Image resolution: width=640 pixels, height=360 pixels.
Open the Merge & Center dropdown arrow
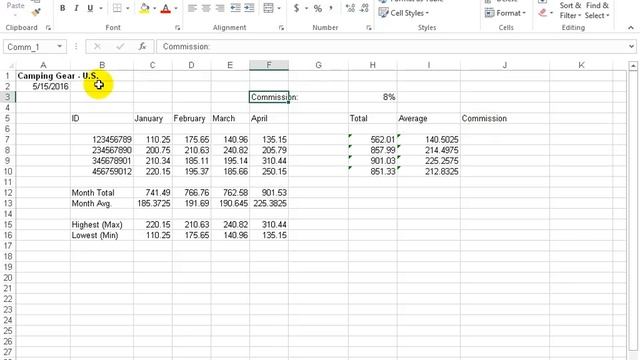(279, 8)
